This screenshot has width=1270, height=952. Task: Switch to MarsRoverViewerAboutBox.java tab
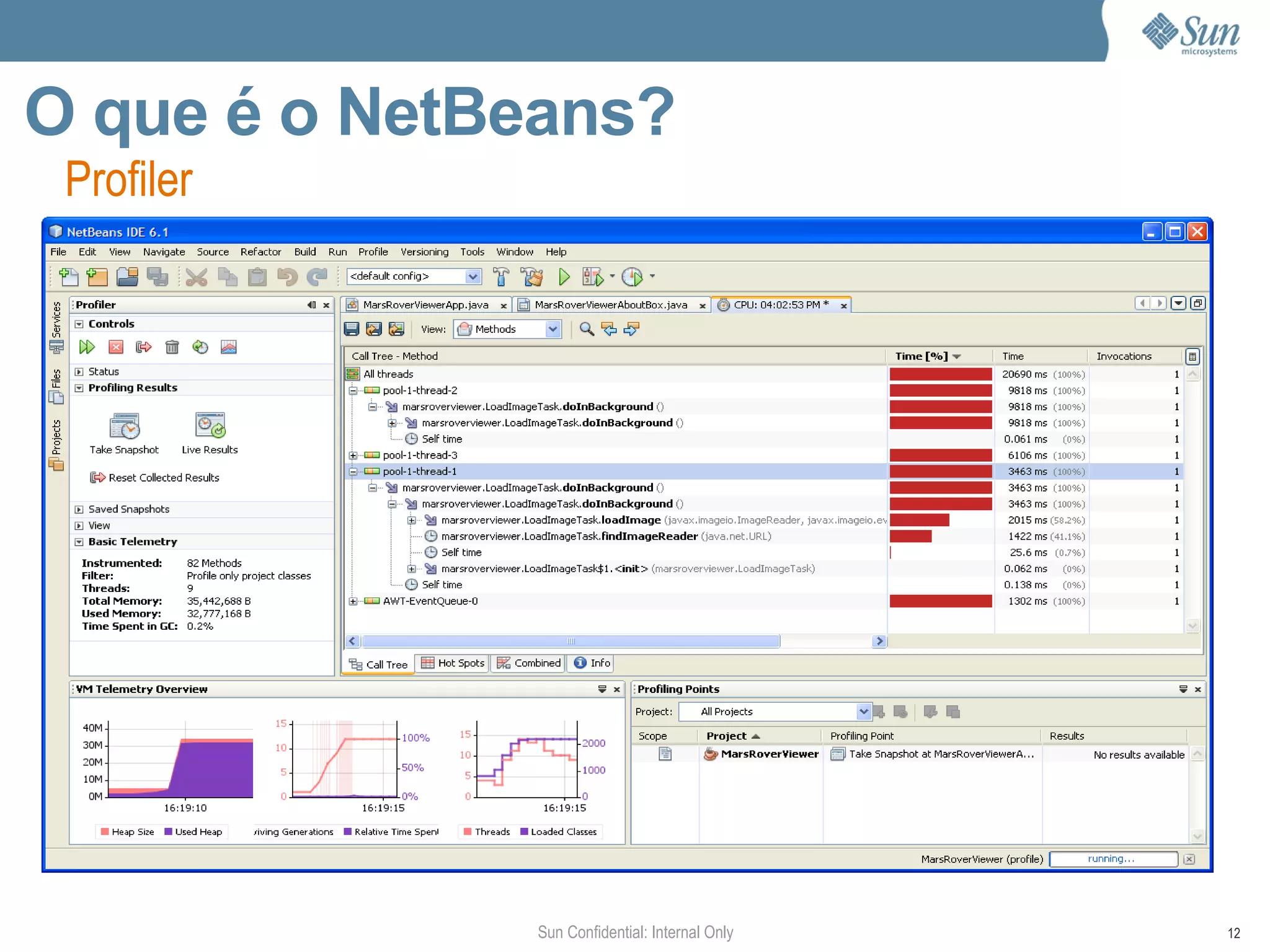point(611,305)
